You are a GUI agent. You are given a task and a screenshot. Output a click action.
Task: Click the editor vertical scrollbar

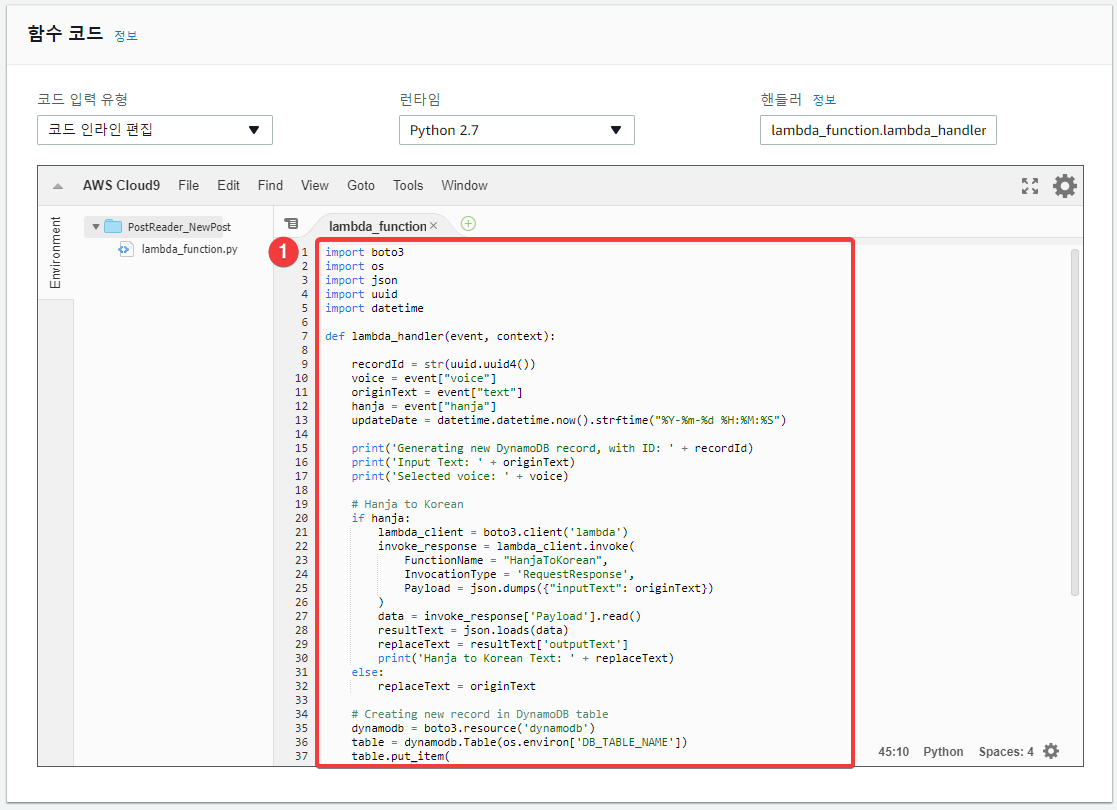tap(1075, 422)
